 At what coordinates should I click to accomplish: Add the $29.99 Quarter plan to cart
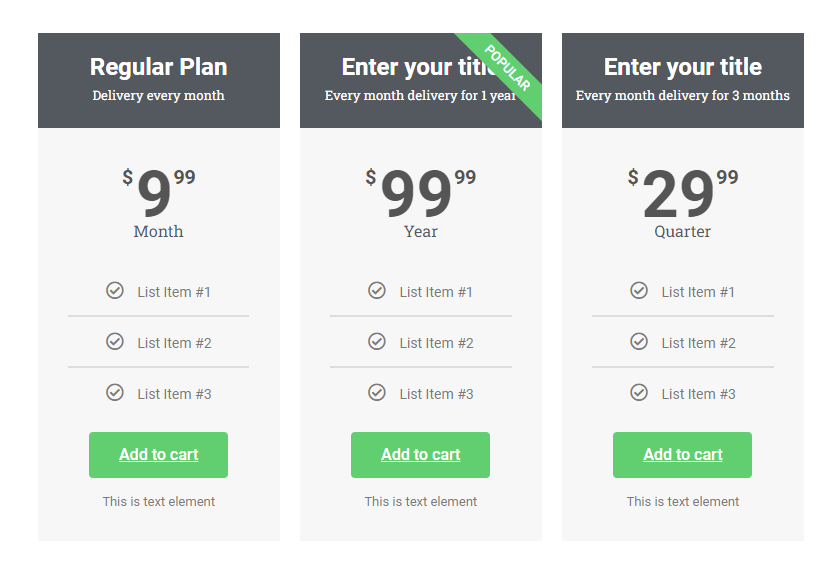682,455
